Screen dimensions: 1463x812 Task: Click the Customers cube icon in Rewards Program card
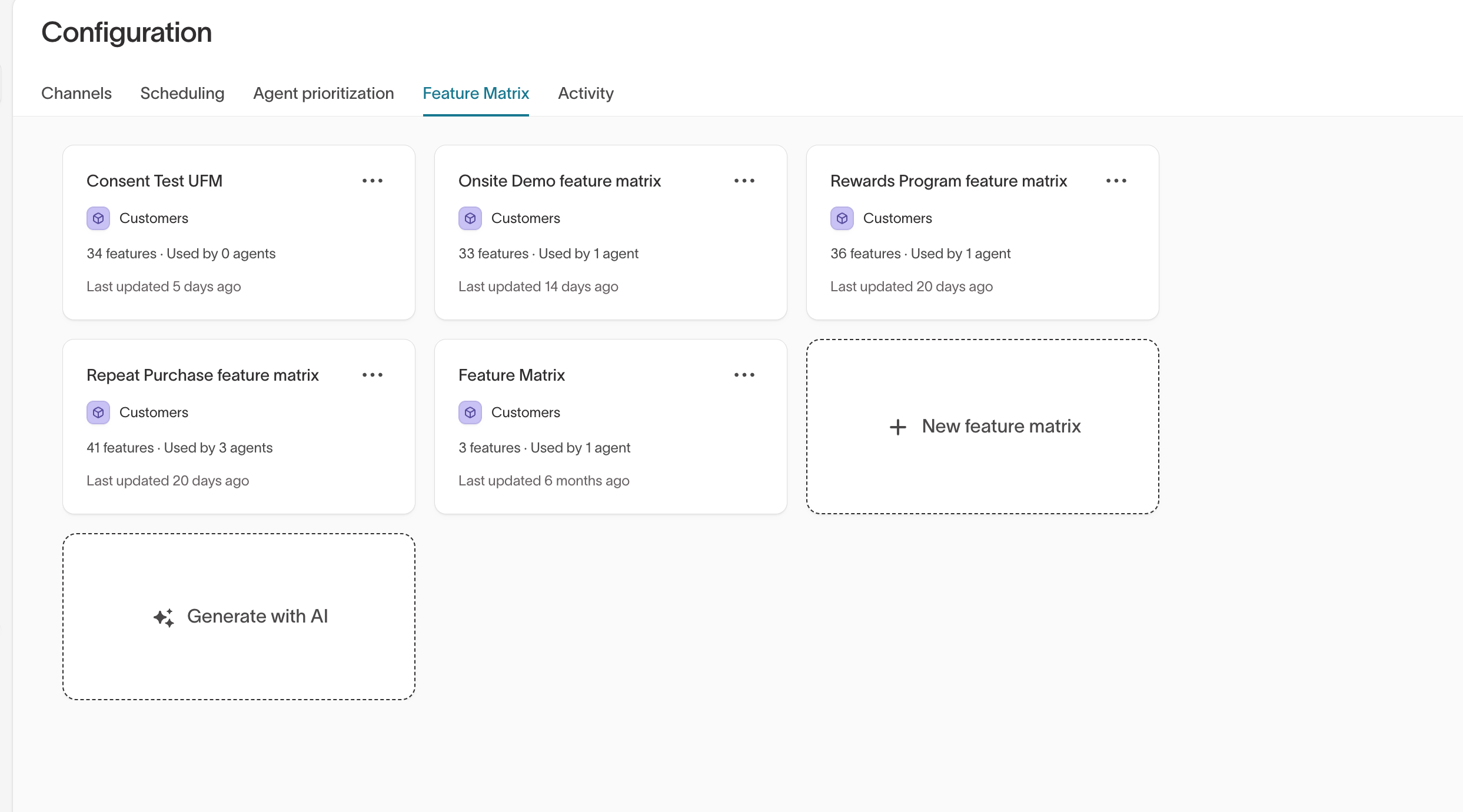(842, 218)
